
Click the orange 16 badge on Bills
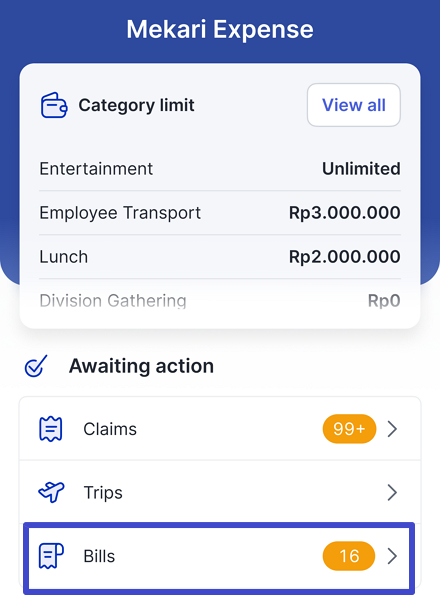[349, 556]
